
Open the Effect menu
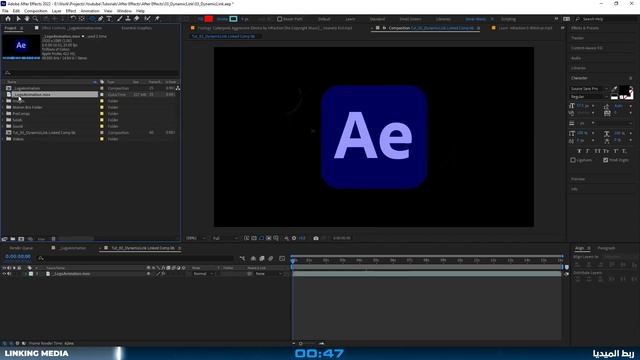point(71,11)
